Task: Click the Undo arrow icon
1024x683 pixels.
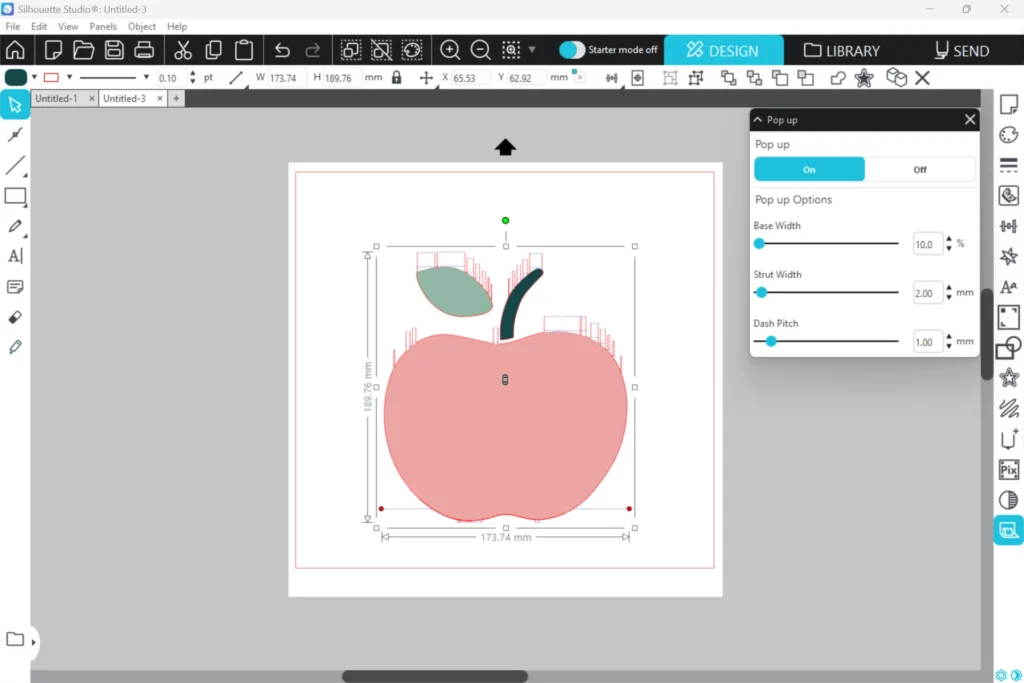Action: (x=282, y=50)
